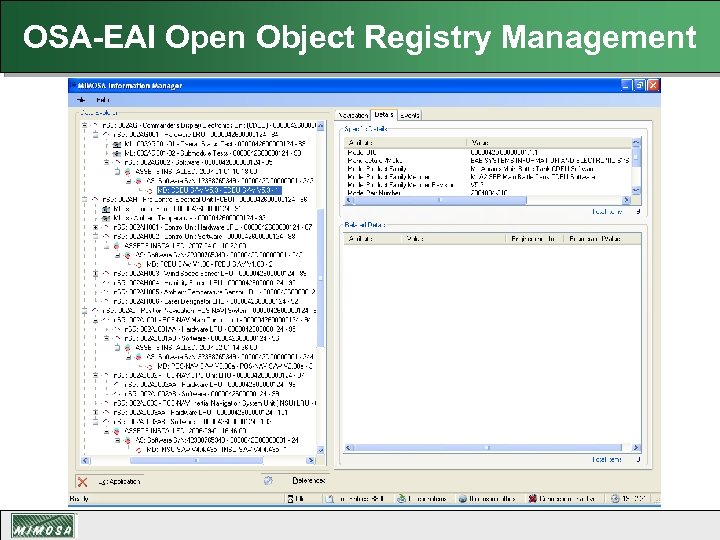
Task: Click Specific Details horizontal scrollbar right arrow
Action: pos(626,200)
